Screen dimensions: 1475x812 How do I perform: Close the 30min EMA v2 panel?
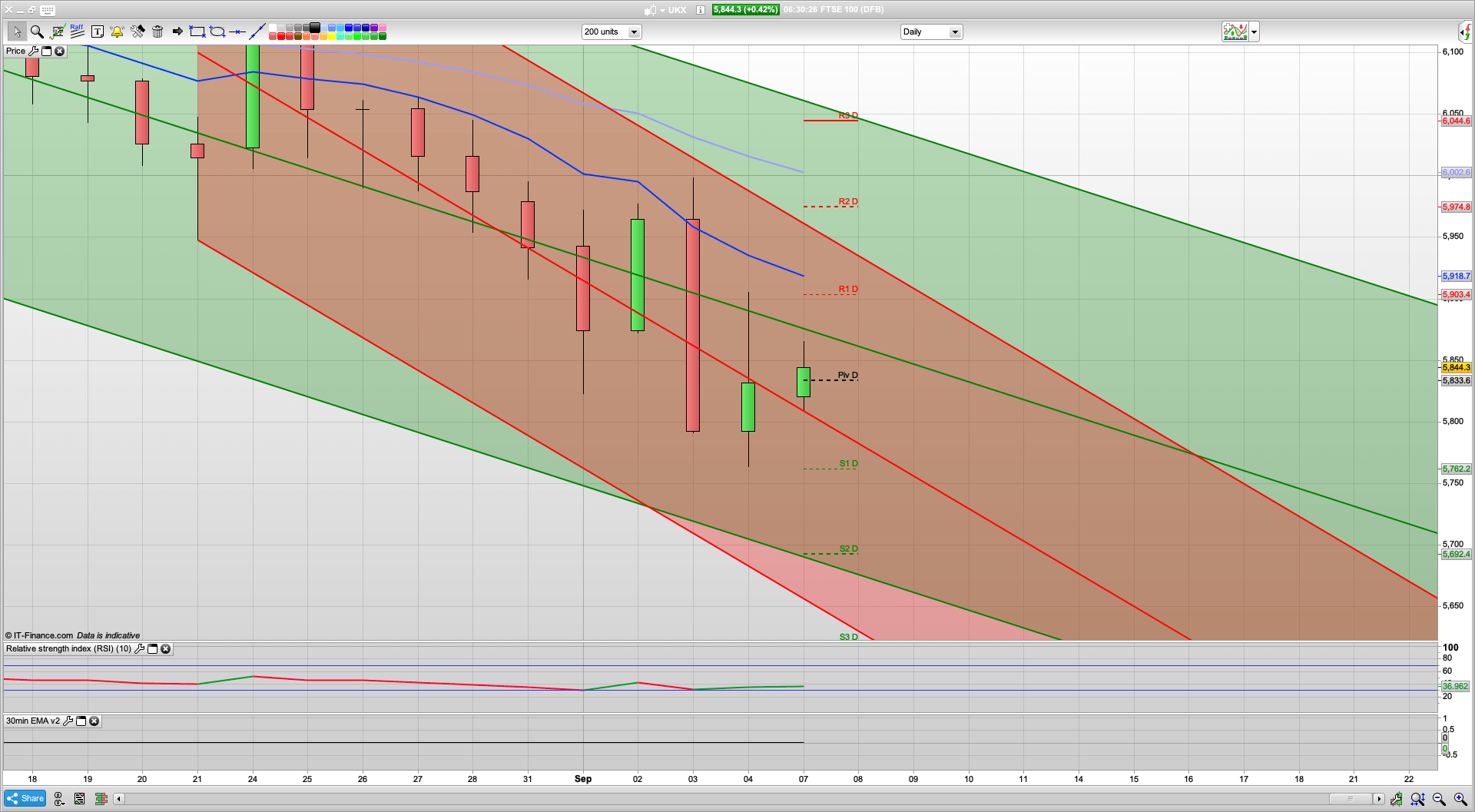coord(94,721)
